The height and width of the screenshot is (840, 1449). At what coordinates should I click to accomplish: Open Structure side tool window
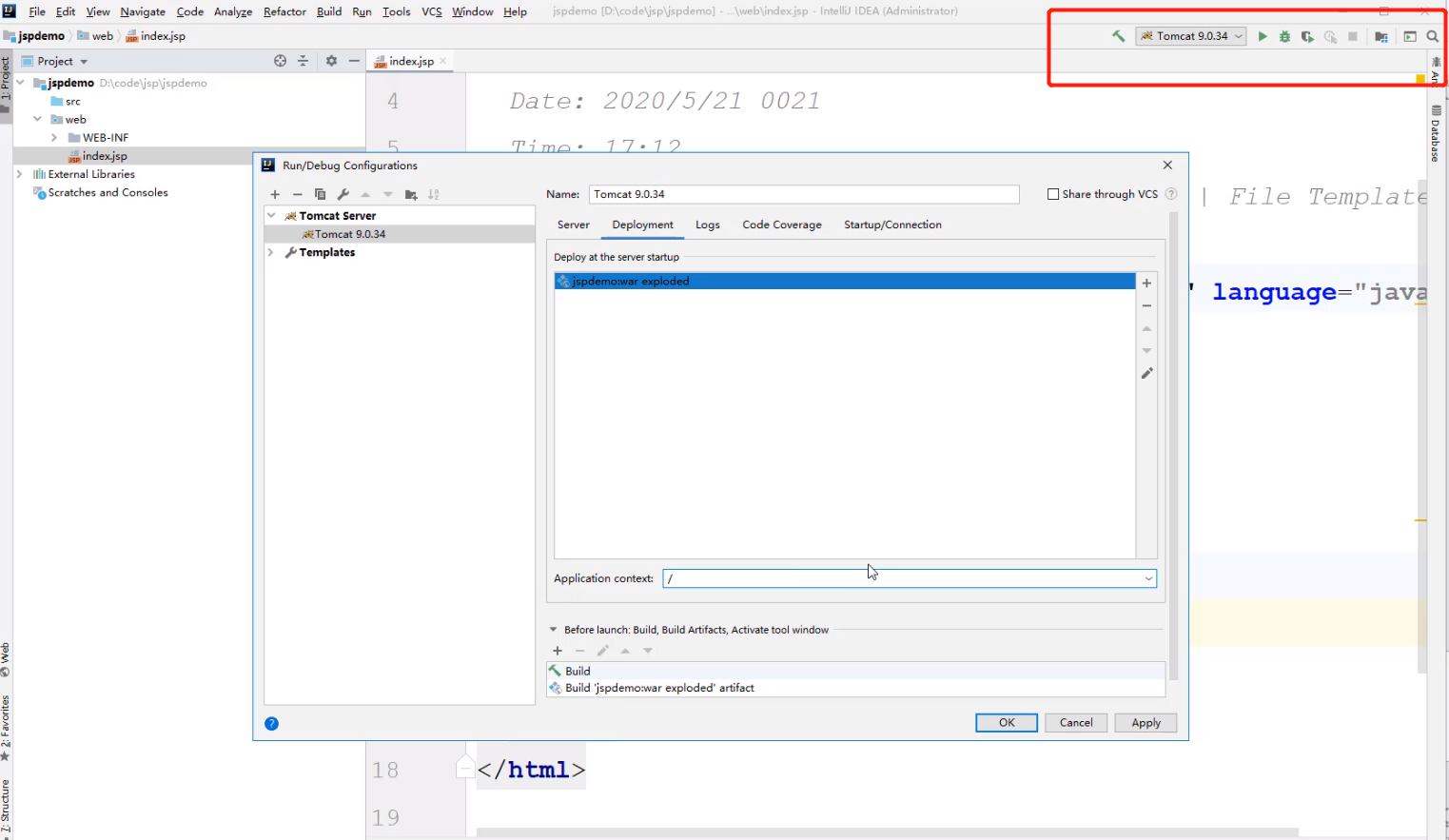click(x=6, y=807)
